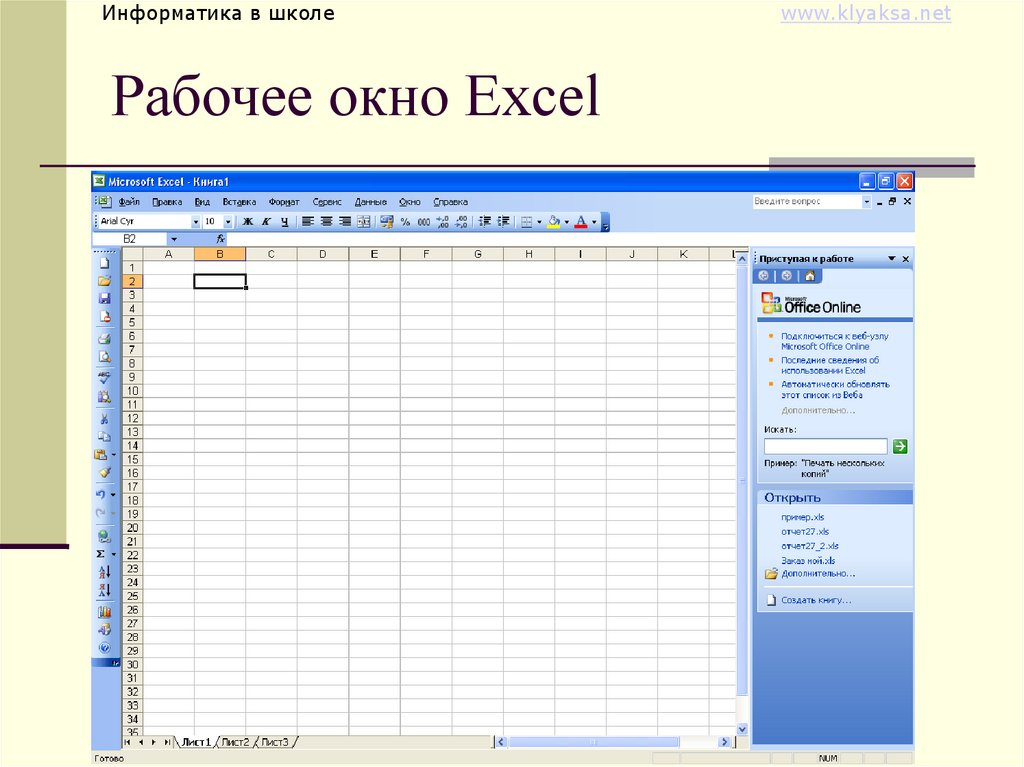Open the recent file отчет27.xls
Screen dimensions: 1024x767
point(805,531)
